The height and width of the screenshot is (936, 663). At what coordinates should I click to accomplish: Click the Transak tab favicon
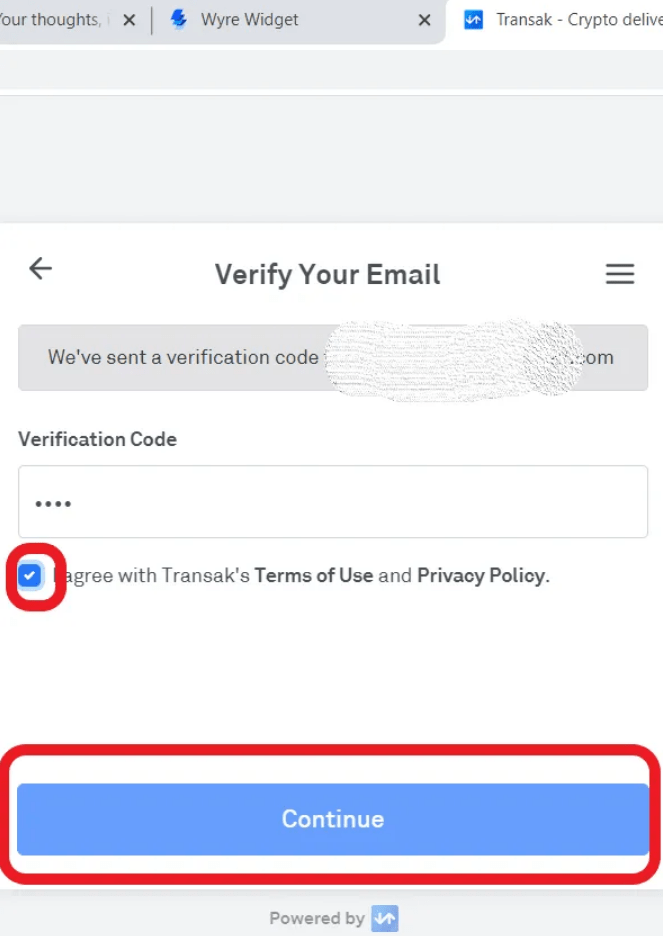[474, 19]
